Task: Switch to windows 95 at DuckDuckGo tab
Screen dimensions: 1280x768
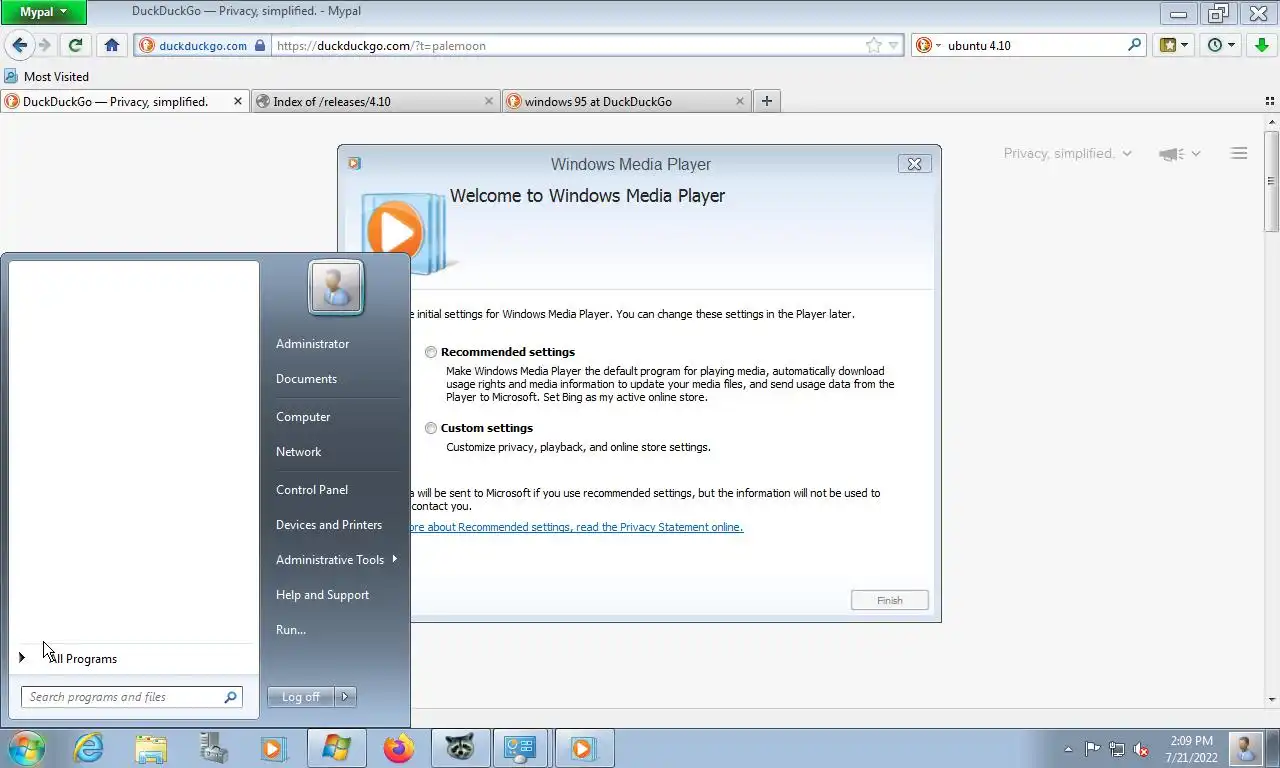Action: pos(627,101)
